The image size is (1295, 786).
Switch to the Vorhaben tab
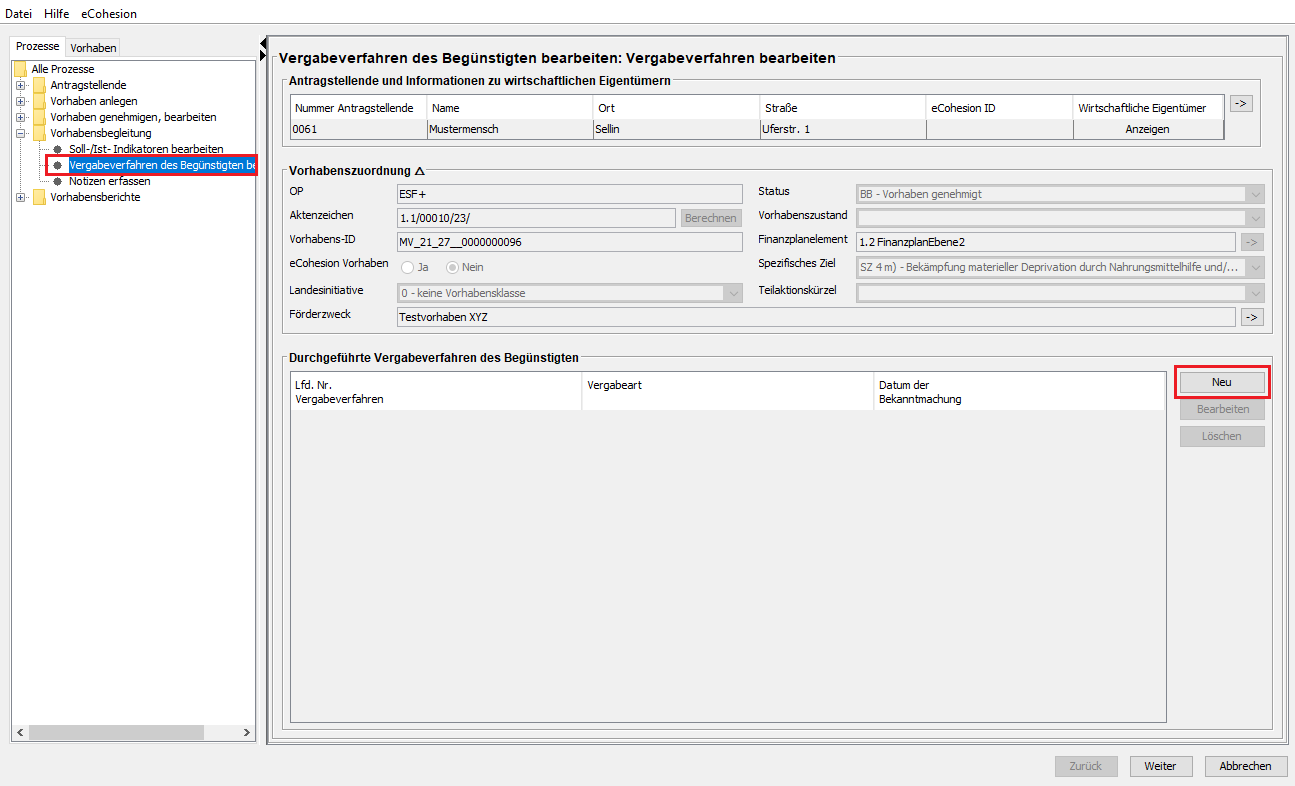(93, 48)
